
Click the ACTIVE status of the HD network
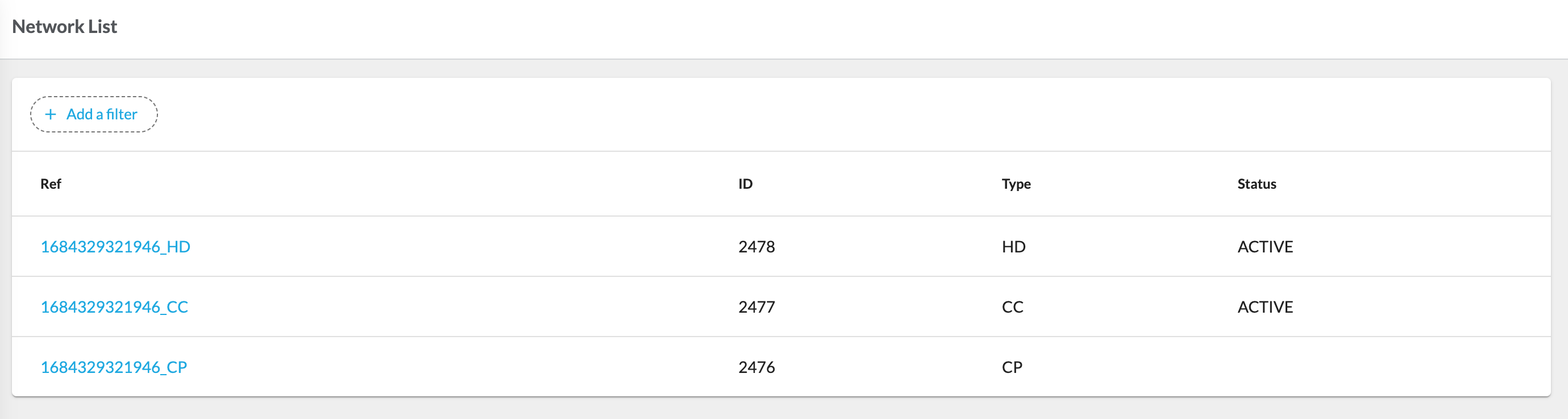(x=1265, y=246)
